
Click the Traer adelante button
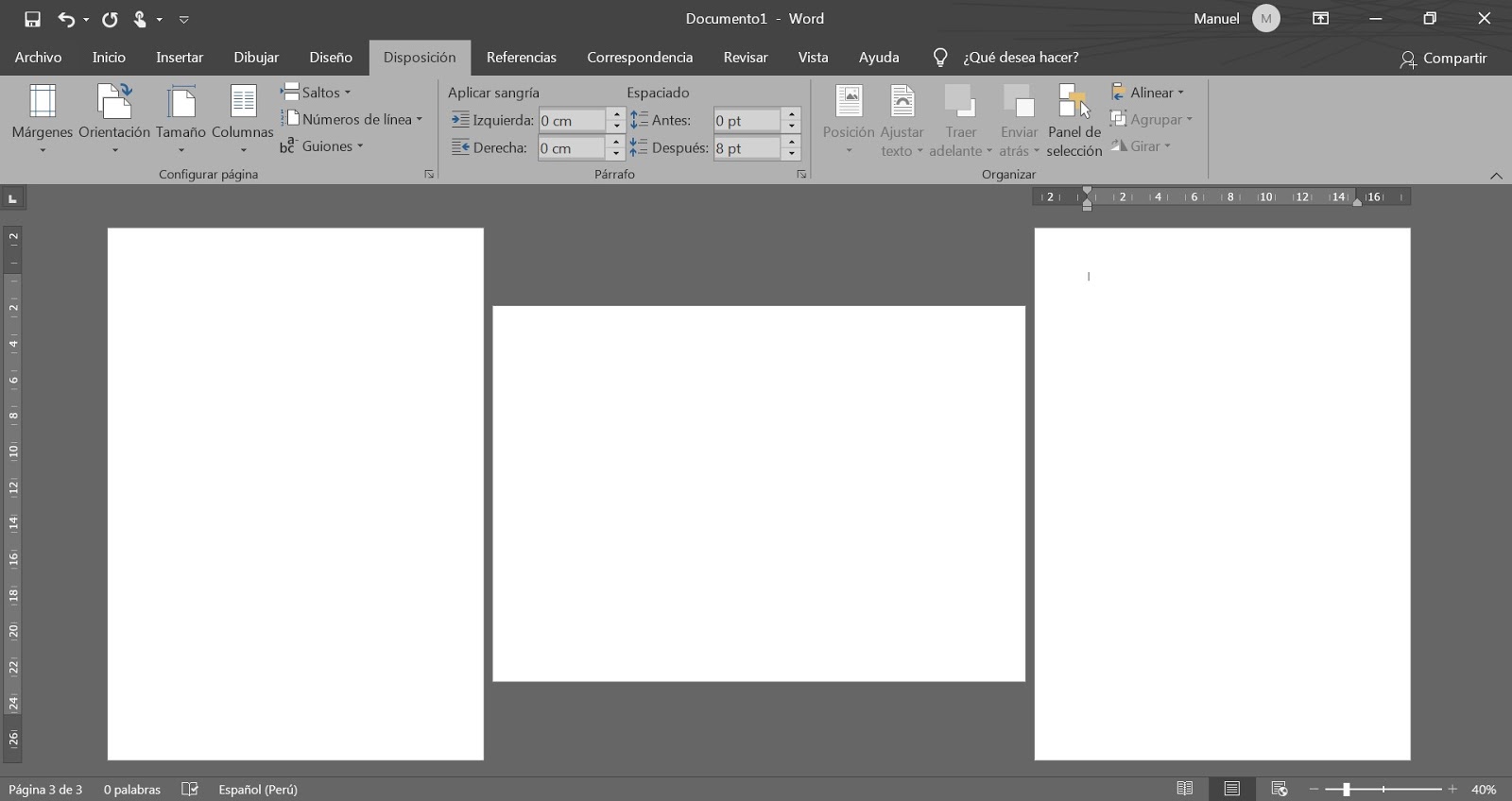pyautogui.click(x=960, y=119)
